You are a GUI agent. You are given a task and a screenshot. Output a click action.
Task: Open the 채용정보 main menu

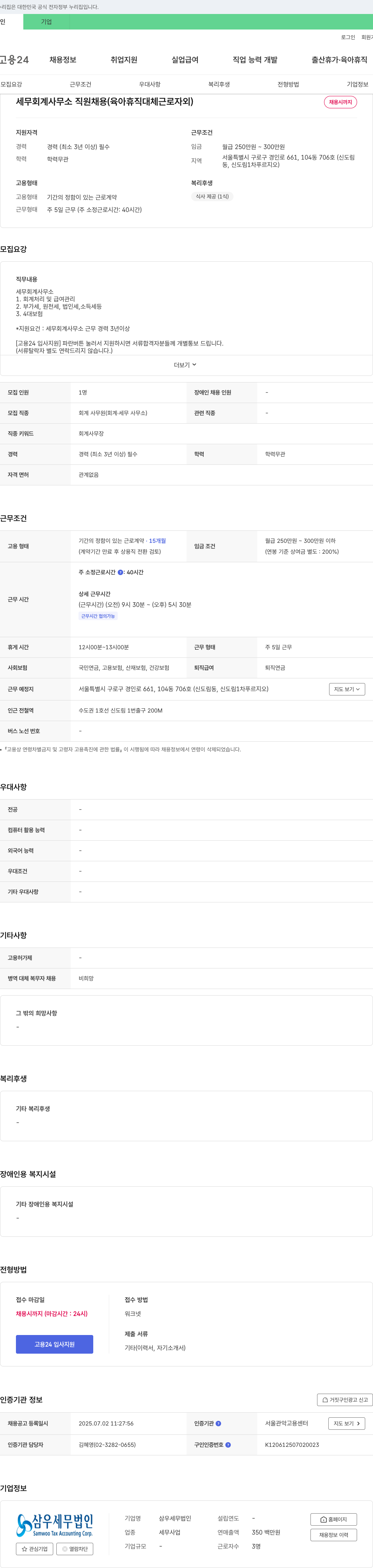coord(63,60)
